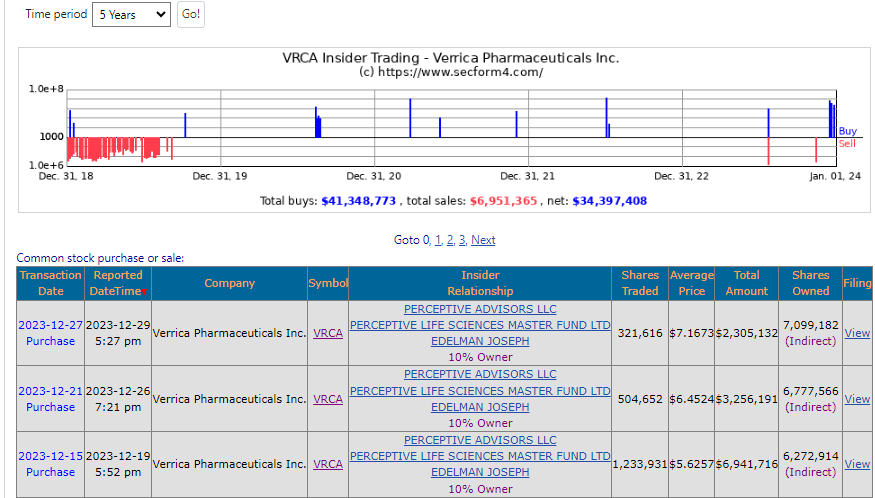
Task: Open VRCA symbol link in 2023-12-21 row
Action: [x=328, y=399]
